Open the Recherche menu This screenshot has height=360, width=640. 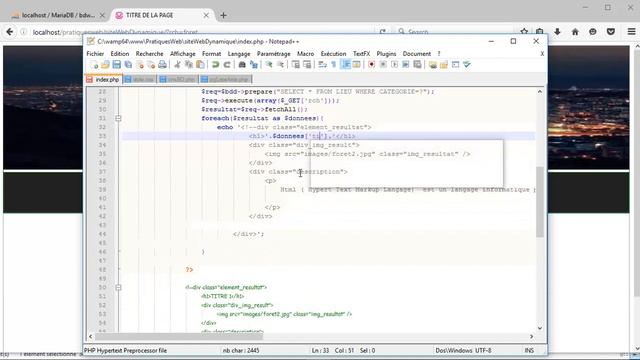[149, 53]
